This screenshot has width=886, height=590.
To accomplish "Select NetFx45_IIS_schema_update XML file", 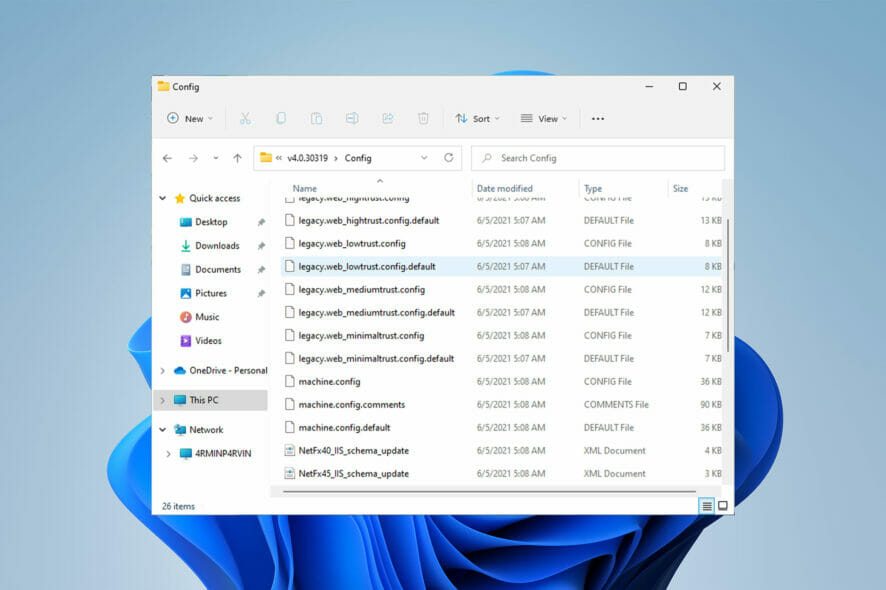I will click(502, 474).
